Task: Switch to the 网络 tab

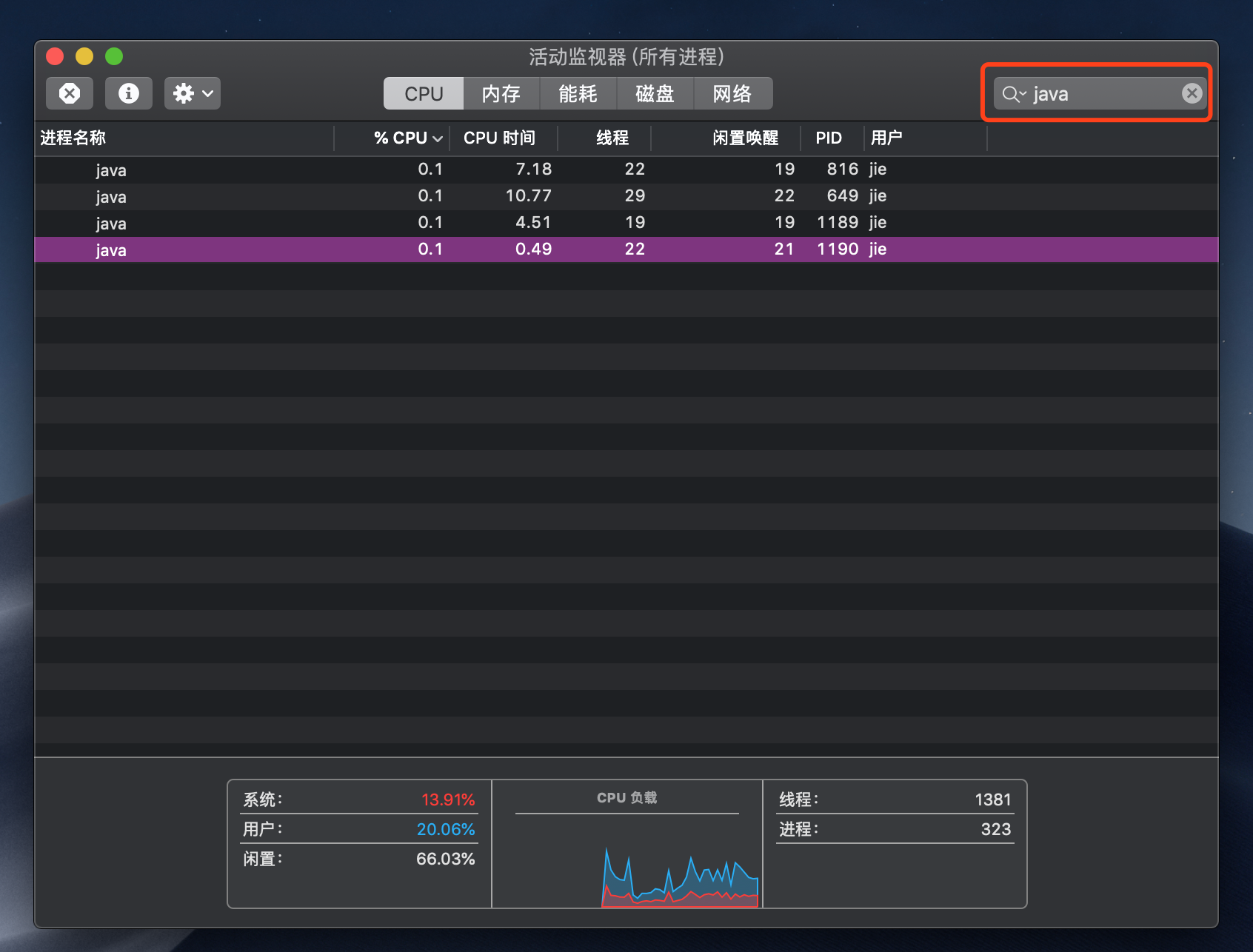Action: (x=732, y=93)
